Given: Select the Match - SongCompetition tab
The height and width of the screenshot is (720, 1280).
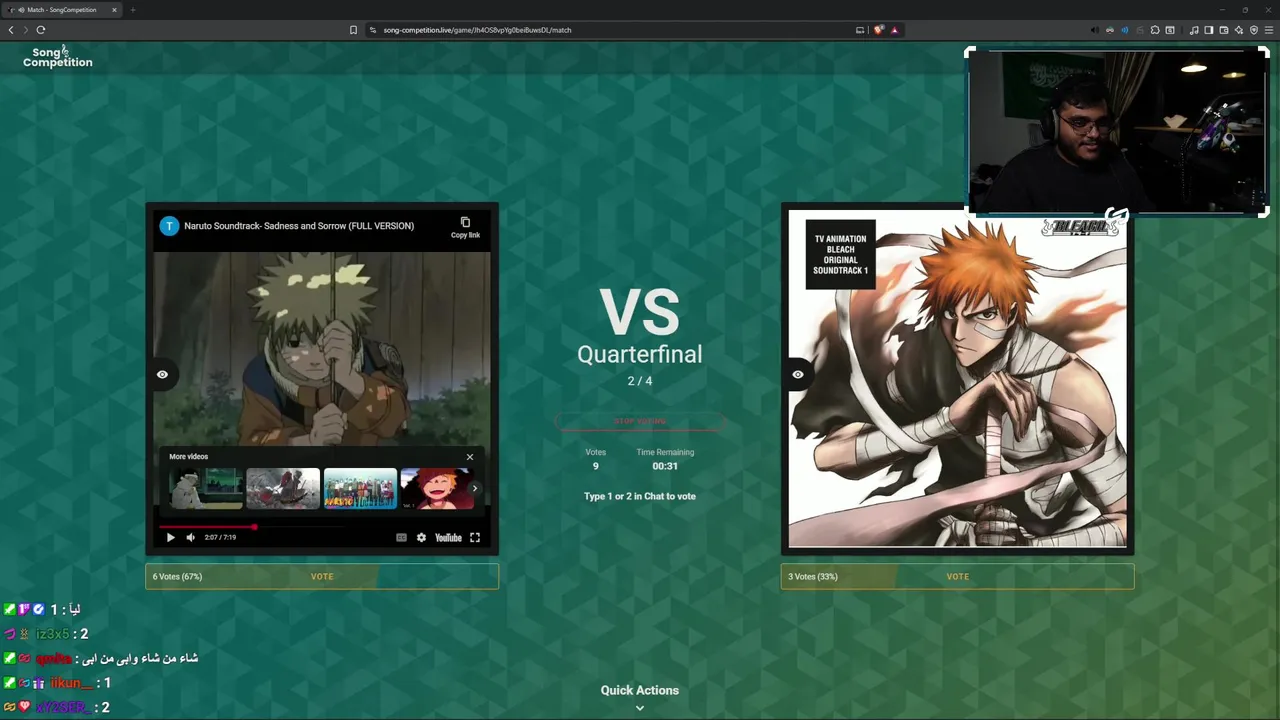Looking at the screenshot, I should click(x=62, y=10).
